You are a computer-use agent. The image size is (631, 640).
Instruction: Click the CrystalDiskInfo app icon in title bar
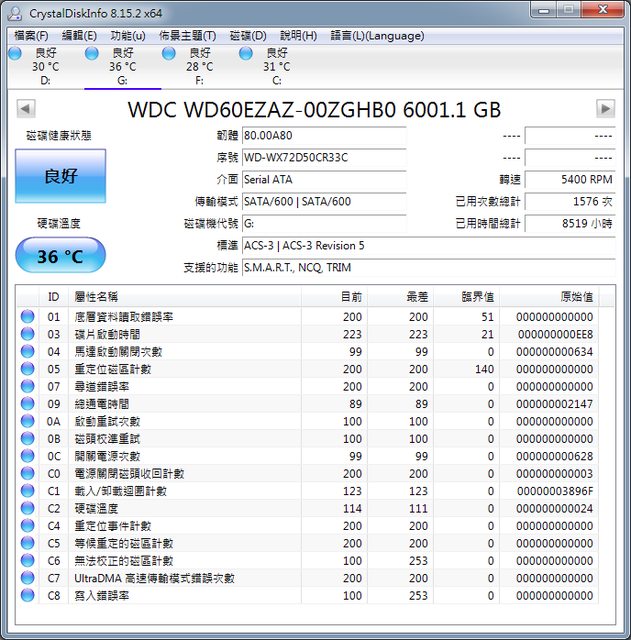(14, 10)
